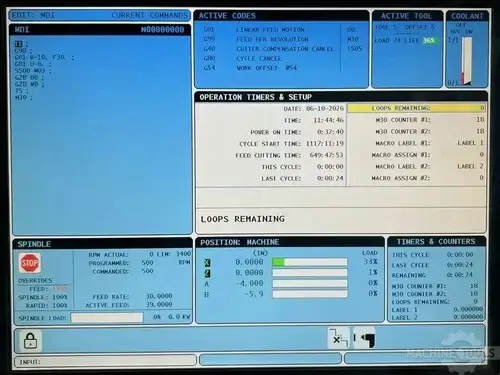500x375 pixels.
Task: Click the Spindle Load bar
Action: click(x=107, y=317)
